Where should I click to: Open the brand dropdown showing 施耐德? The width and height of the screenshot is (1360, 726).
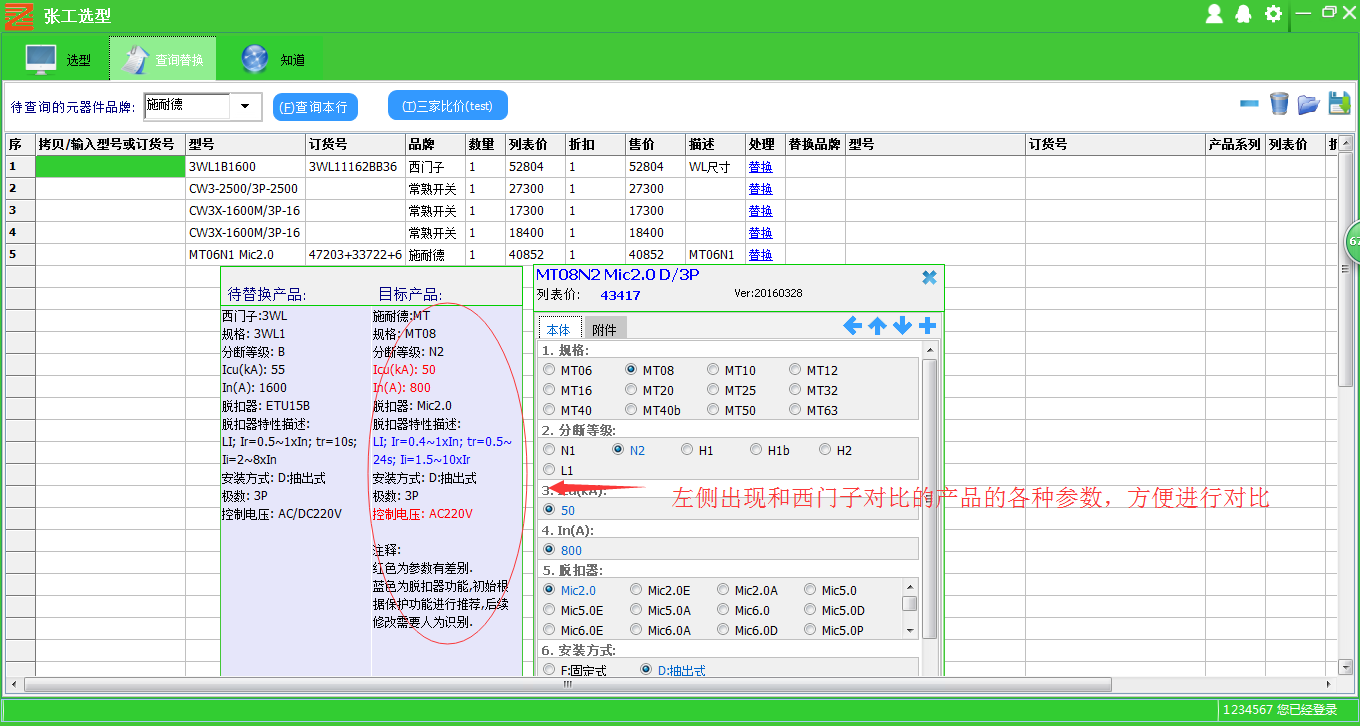(245, 106)
